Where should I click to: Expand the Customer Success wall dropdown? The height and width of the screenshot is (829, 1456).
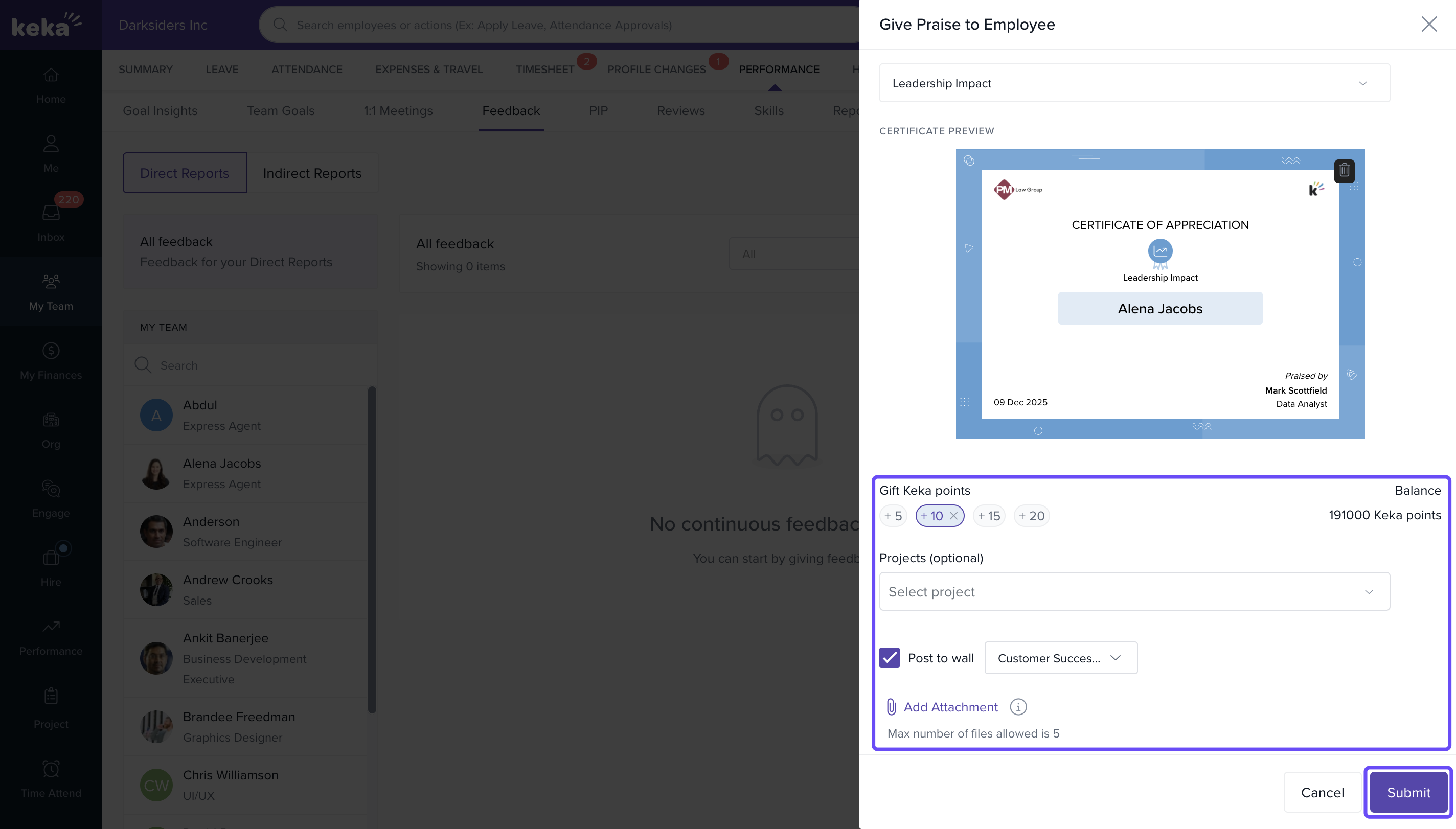point(1060,658)
